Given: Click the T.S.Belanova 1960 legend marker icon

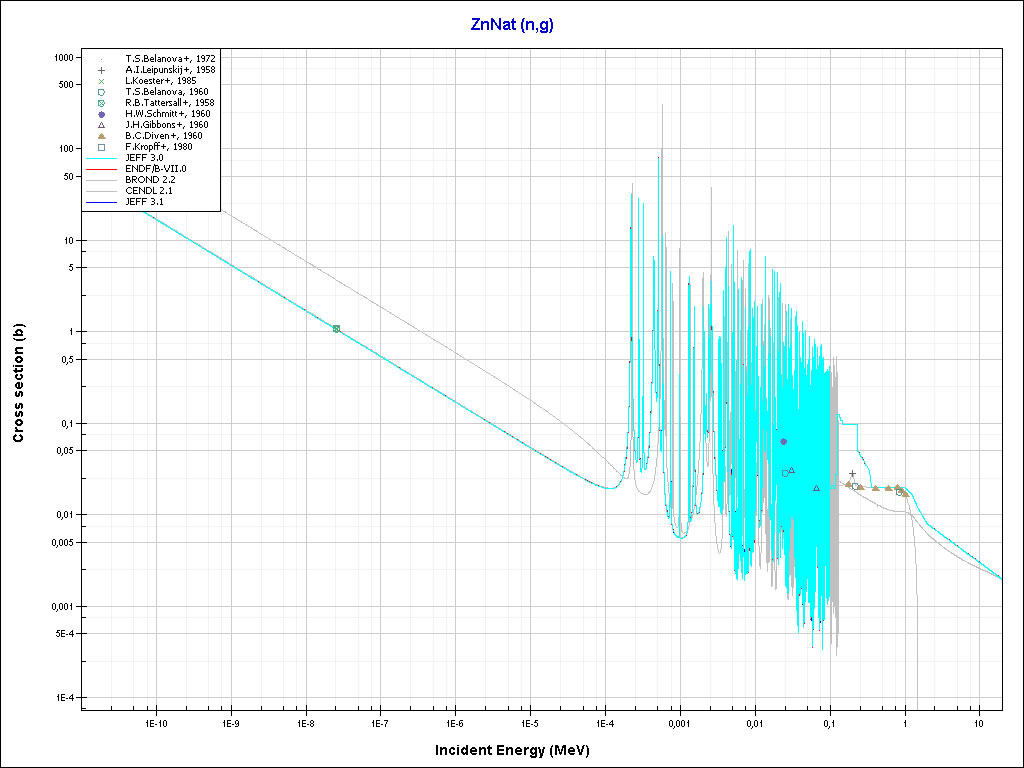Looking at the screenshot, I should click(x=102, y=92).
